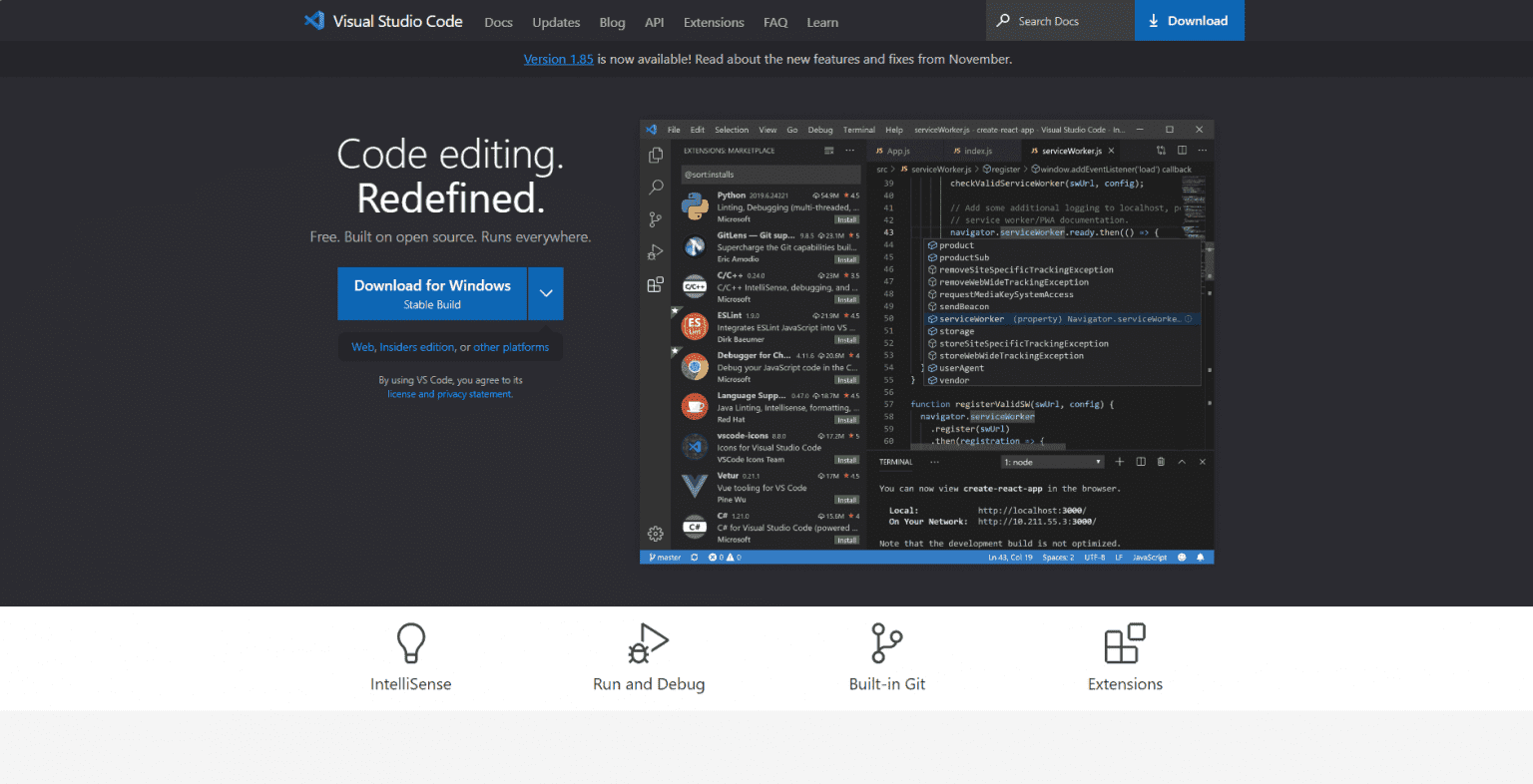Click the master branch indicator in status bar

[x=664, y=558]
